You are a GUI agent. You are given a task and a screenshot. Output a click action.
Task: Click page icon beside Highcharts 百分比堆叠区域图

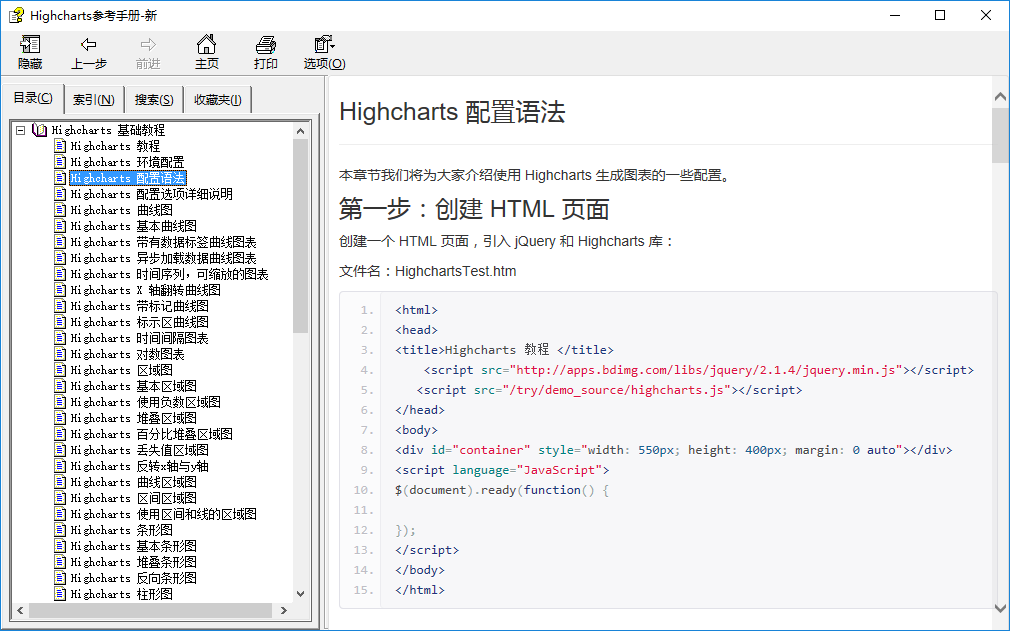60,434
